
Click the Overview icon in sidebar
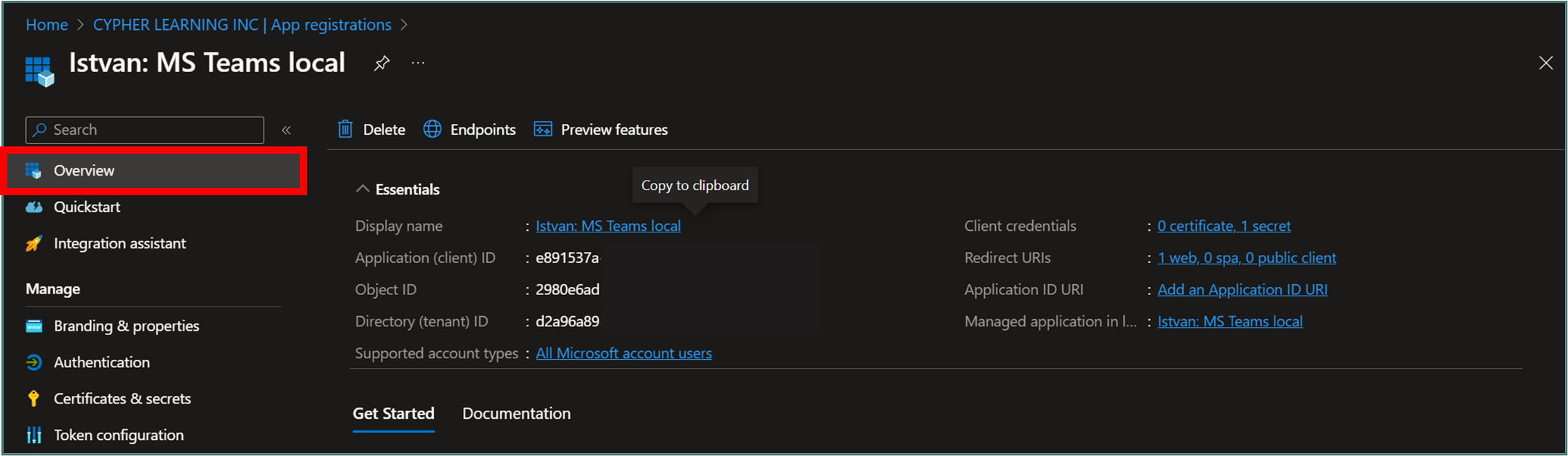(33, 170)
